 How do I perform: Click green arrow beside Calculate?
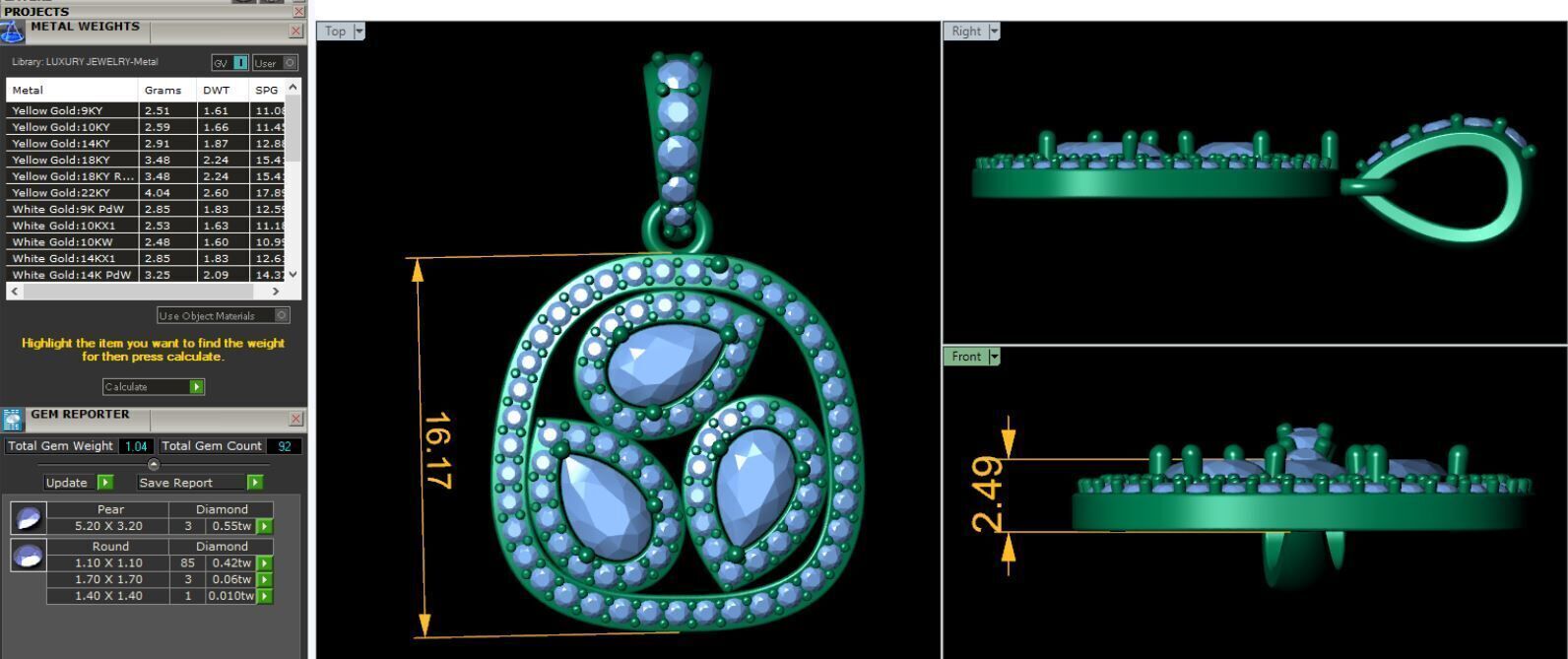(x=197, y=387)
